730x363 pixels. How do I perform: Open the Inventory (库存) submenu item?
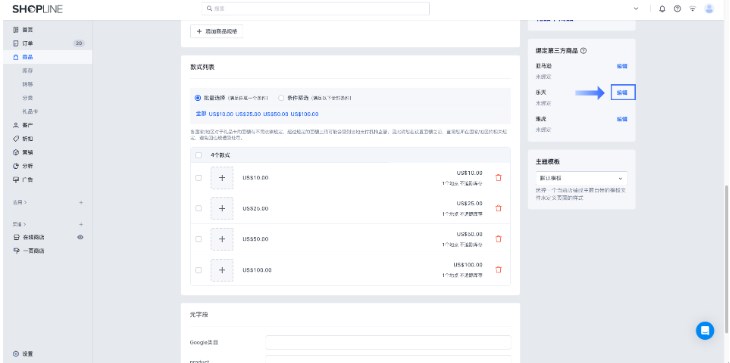[x=28, y=71]
